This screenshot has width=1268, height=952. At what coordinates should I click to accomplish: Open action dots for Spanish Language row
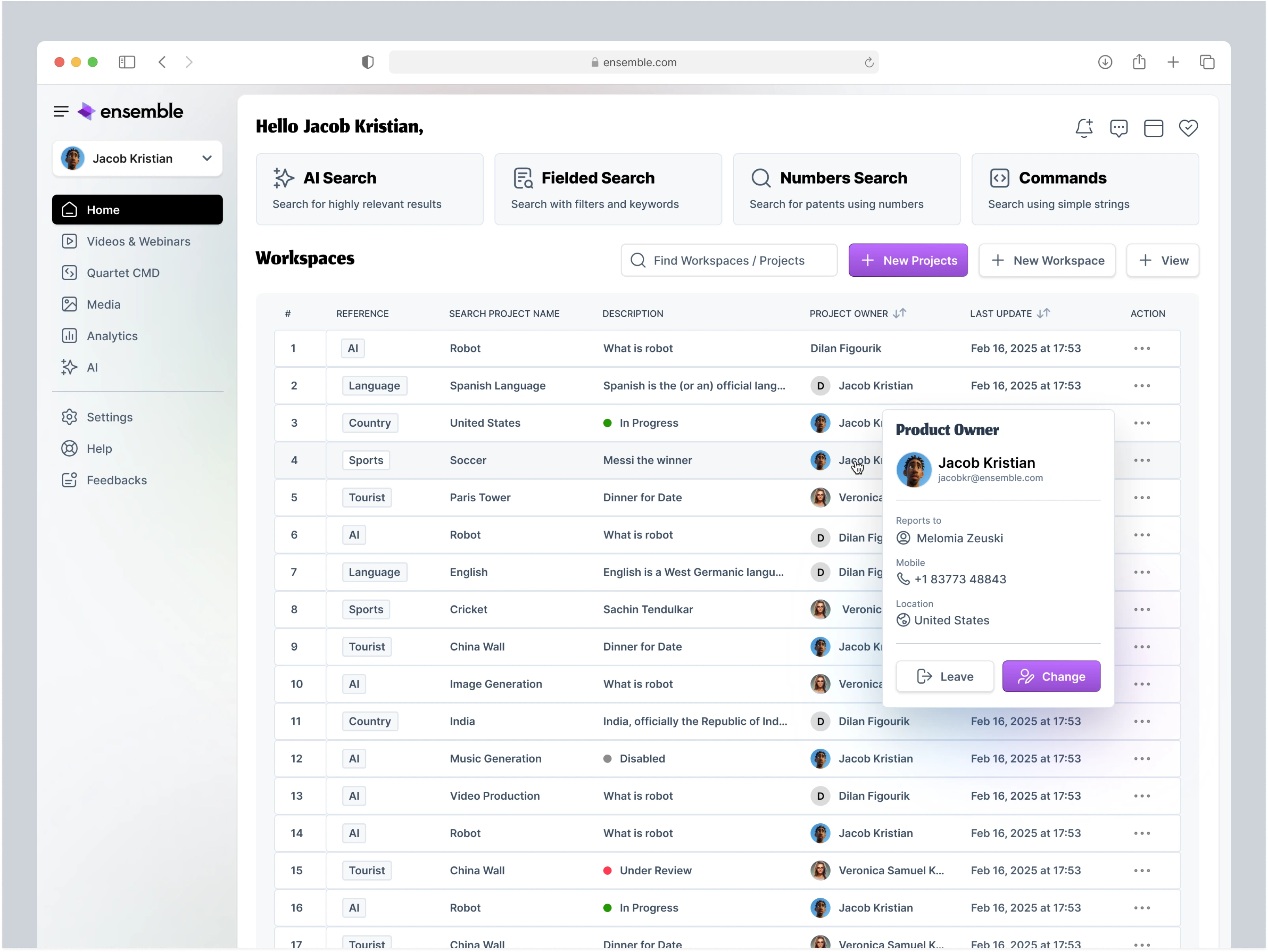(1142, 386)
